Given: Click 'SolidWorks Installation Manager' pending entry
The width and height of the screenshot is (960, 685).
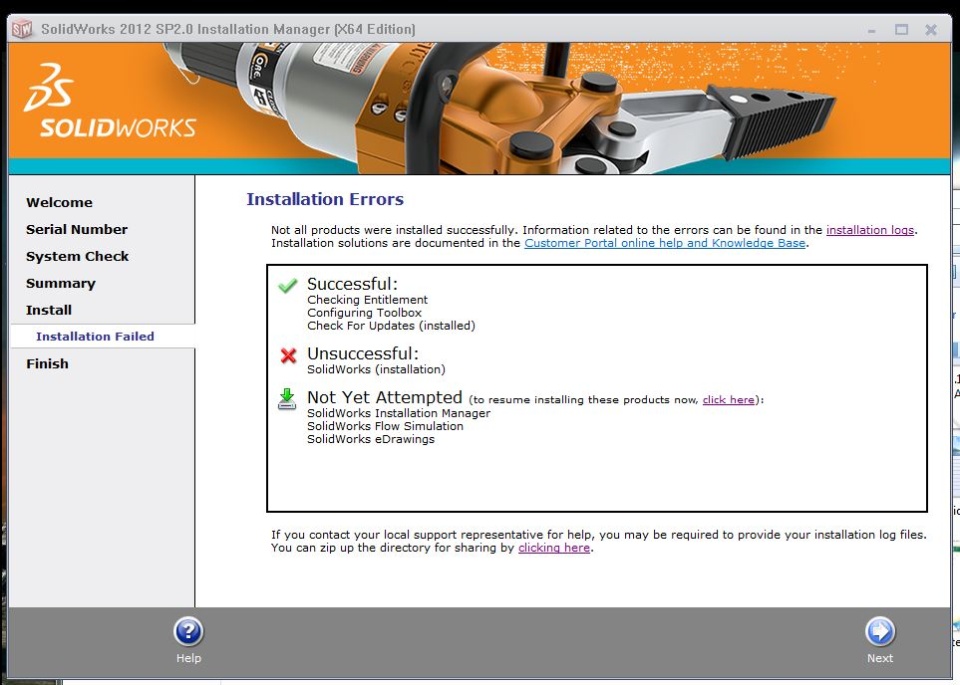Looking at the screenshot, I should click(x=399, y=413).
